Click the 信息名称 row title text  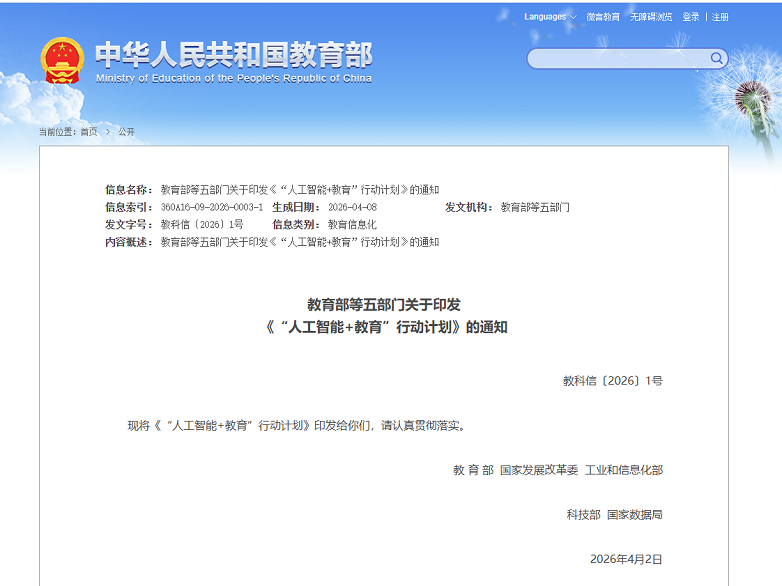tap(300, 190)
